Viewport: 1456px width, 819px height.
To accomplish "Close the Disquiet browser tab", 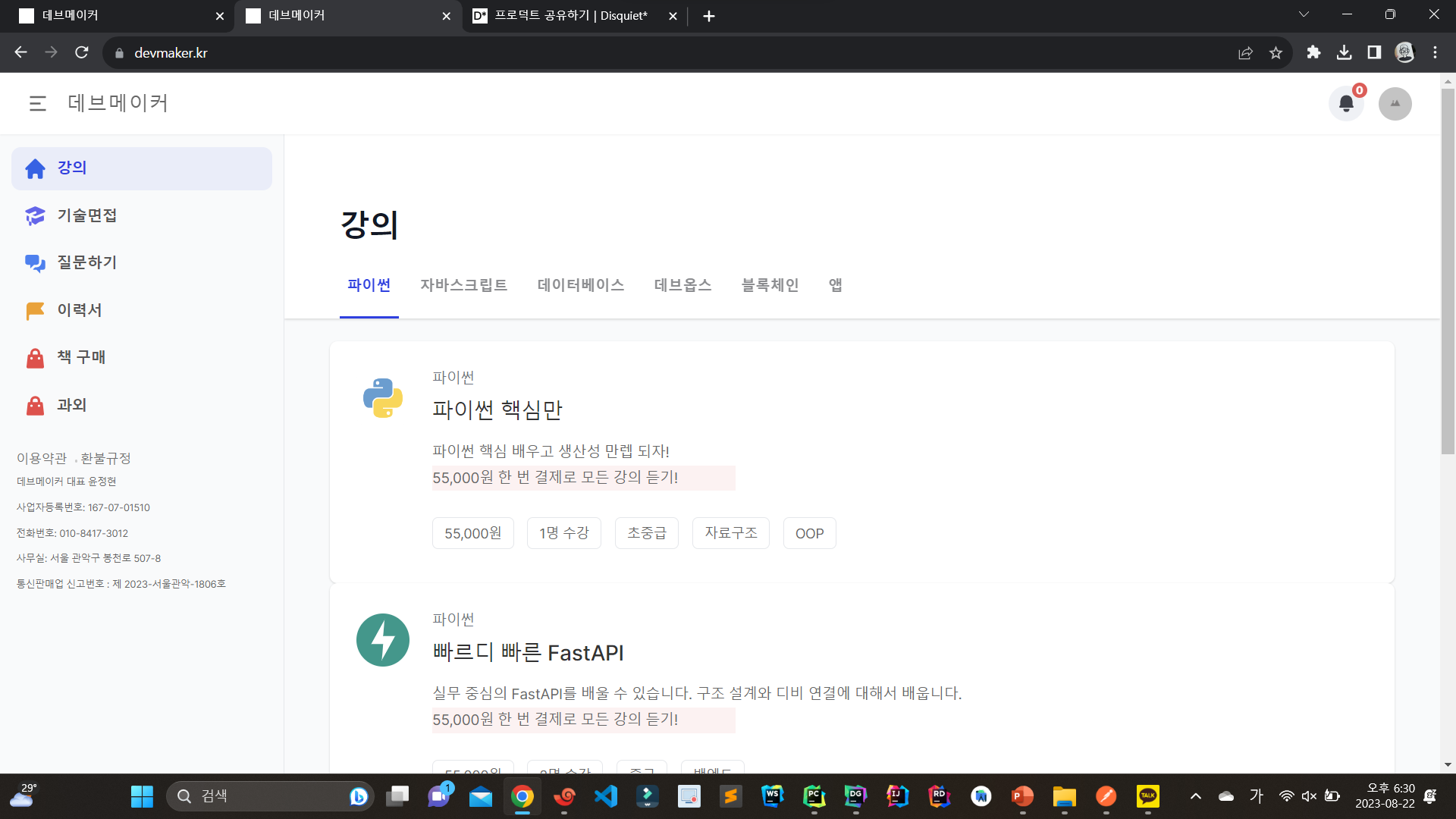I will pyautogui.click(x=673, y=16).
